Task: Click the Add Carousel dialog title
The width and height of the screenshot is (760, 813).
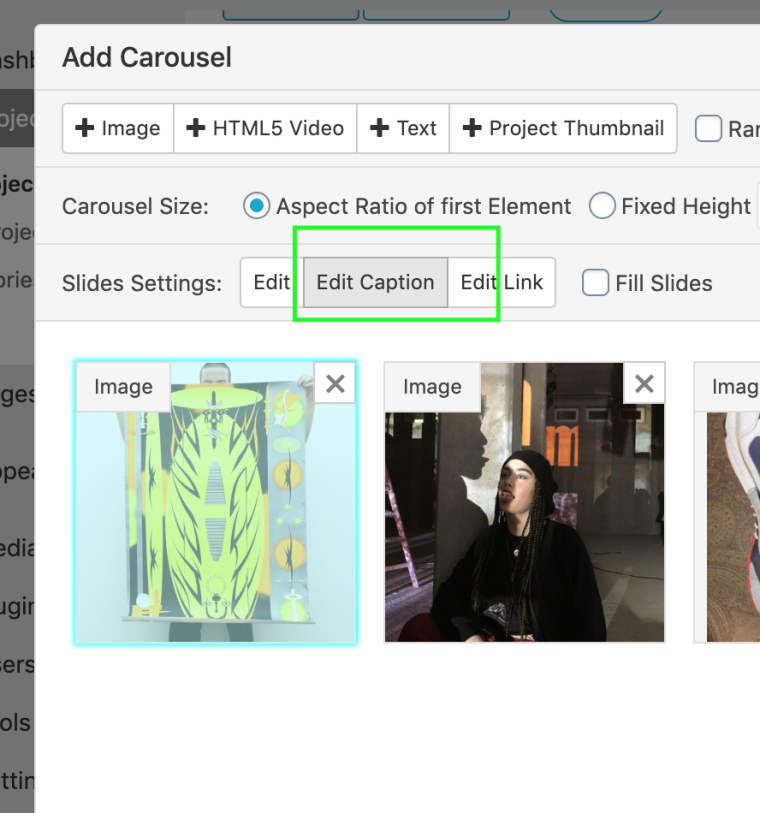Action: pyautogui.click(x=147, y=58)
